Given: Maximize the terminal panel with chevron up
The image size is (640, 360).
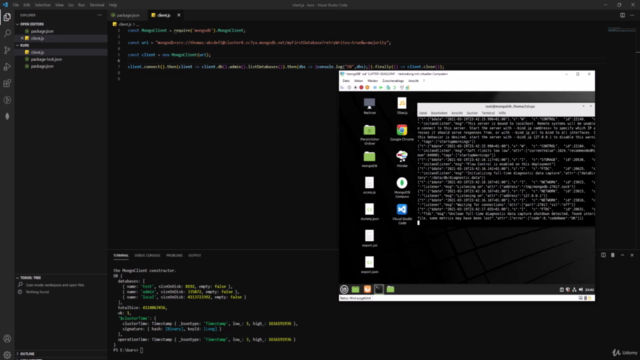Looking at the screenshot, I should [622, 255].
